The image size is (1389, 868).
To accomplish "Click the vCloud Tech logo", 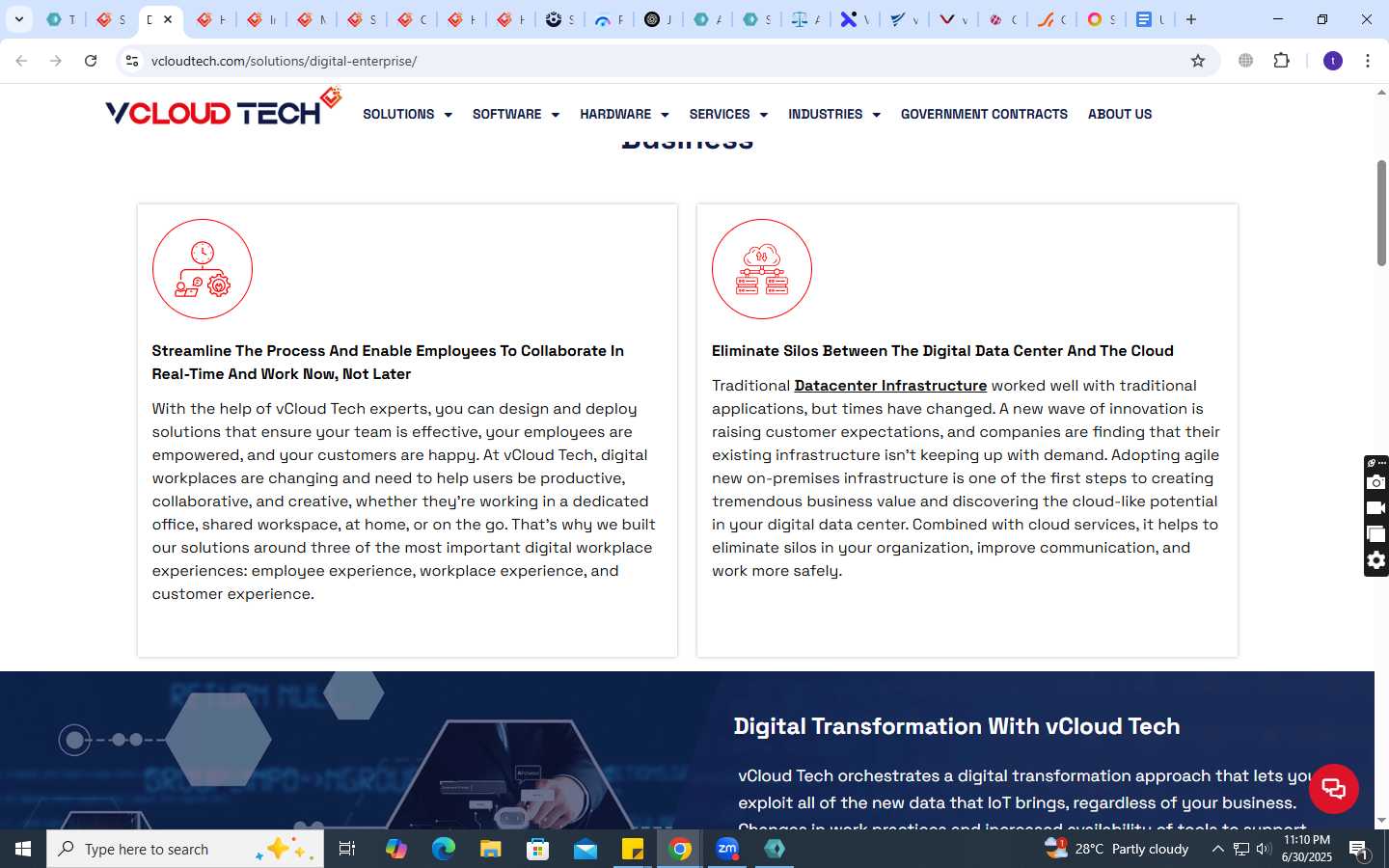I will pyautogui.click(x=223, y=108).
